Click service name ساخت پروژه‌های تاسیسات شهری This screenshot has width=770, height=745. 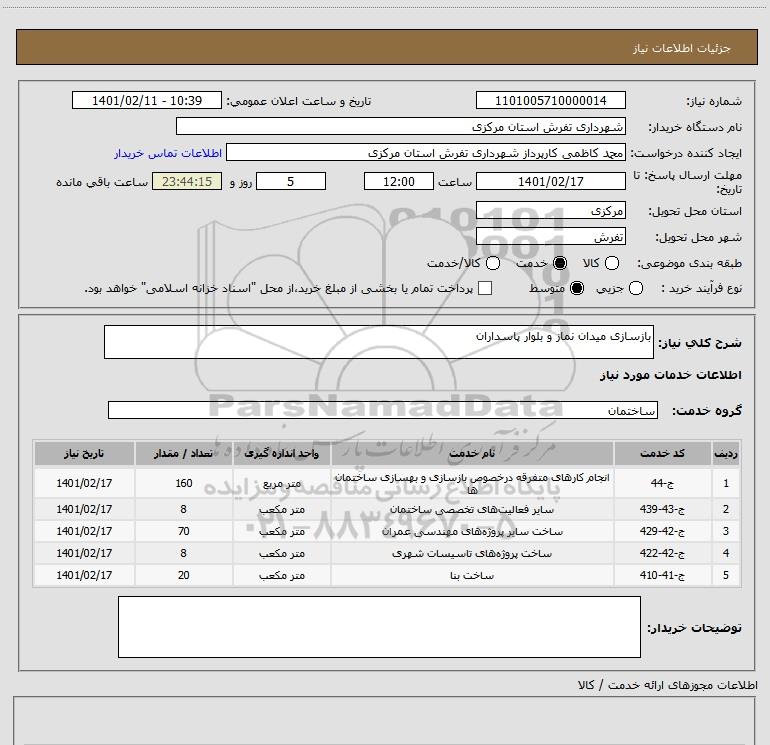coord(472,553)
